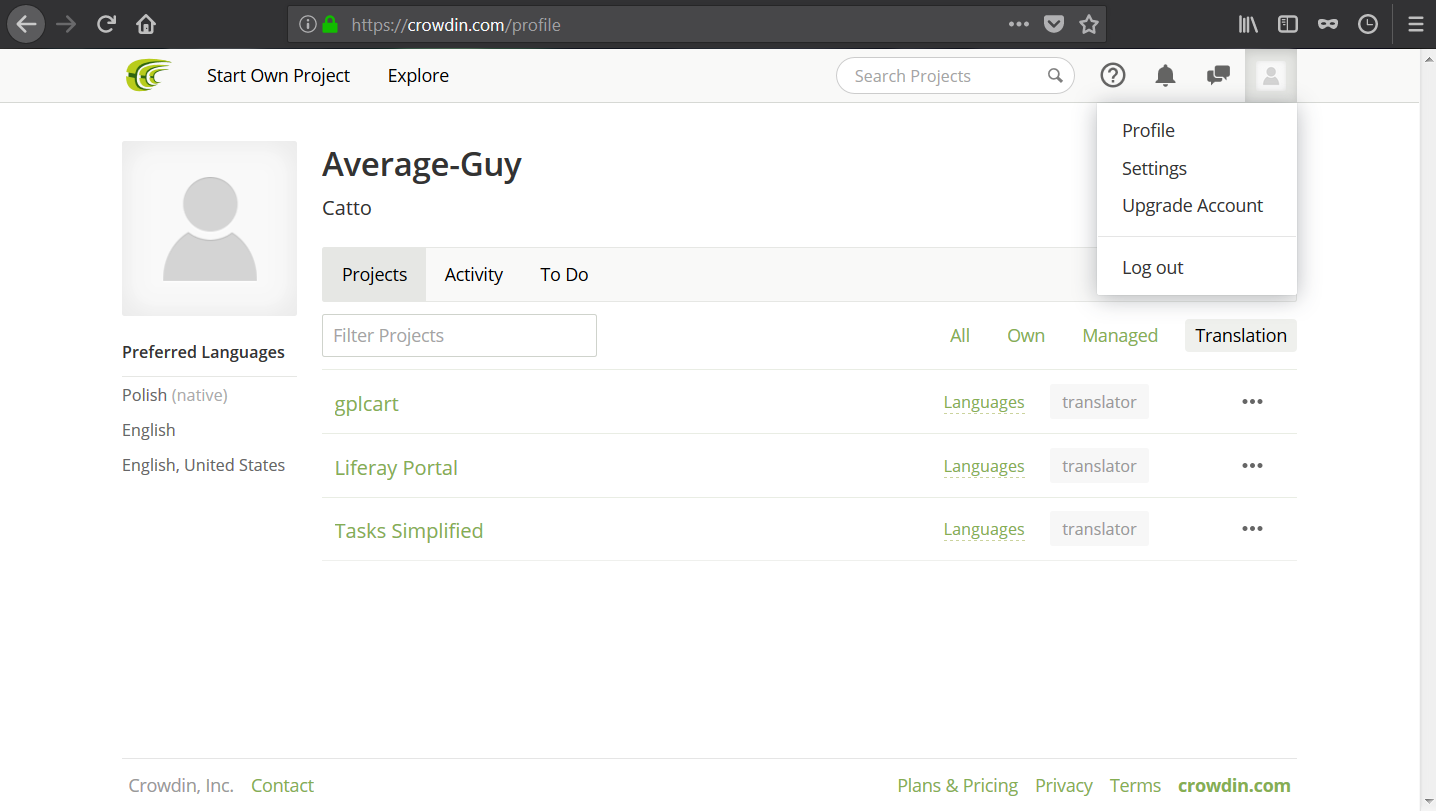Image resolution: width=1436 pixels, height=811 pixels.
Task: Open site information icon in address bar
Action: (308, 24)
